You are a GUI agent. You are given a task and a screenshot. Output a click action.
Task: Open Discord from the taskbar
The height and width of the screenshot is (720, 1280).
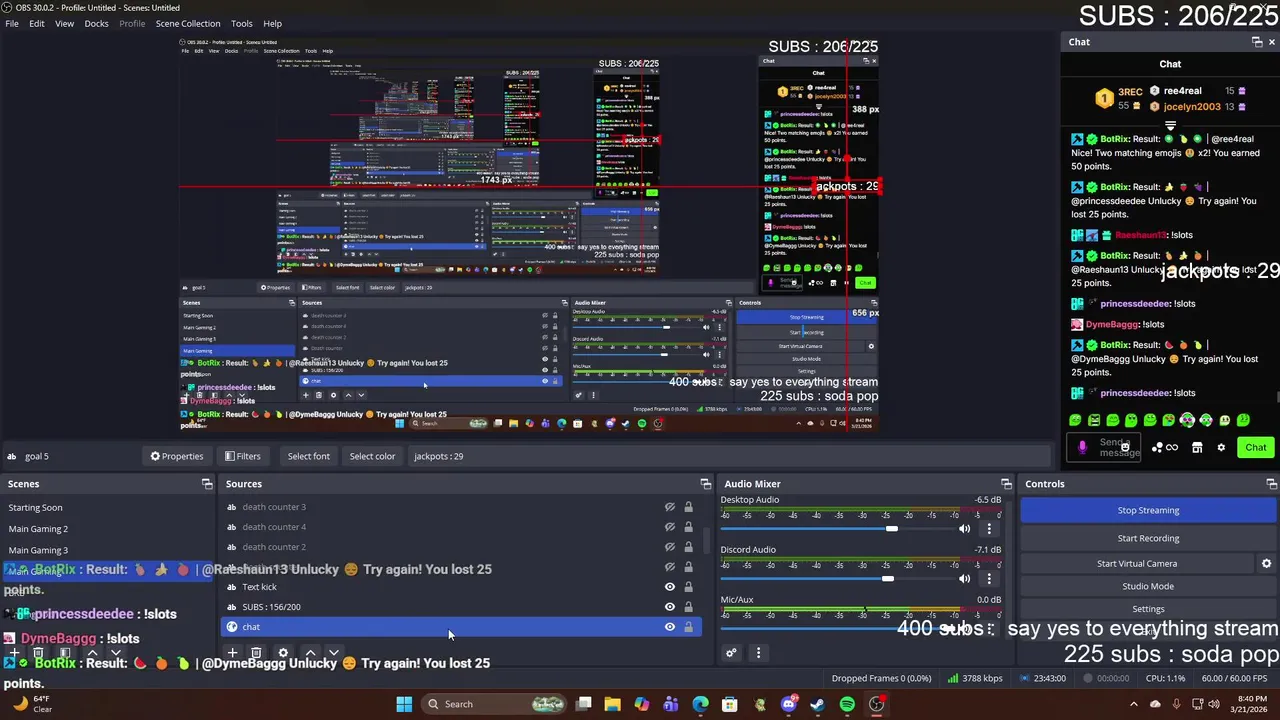(x=788, y=704)
